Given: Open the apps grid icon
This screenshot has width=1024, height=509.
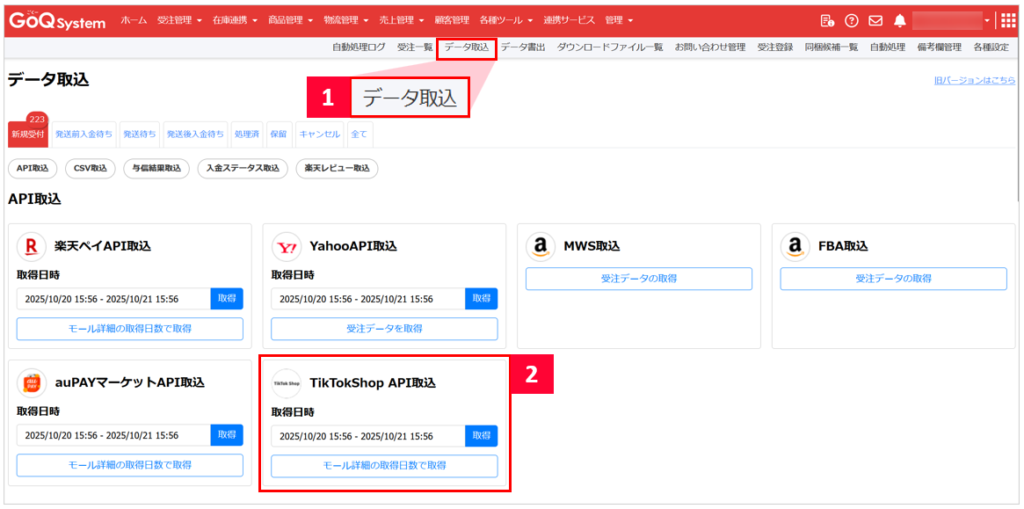Looking at the screenshot, I should (x=1007, y=21).
